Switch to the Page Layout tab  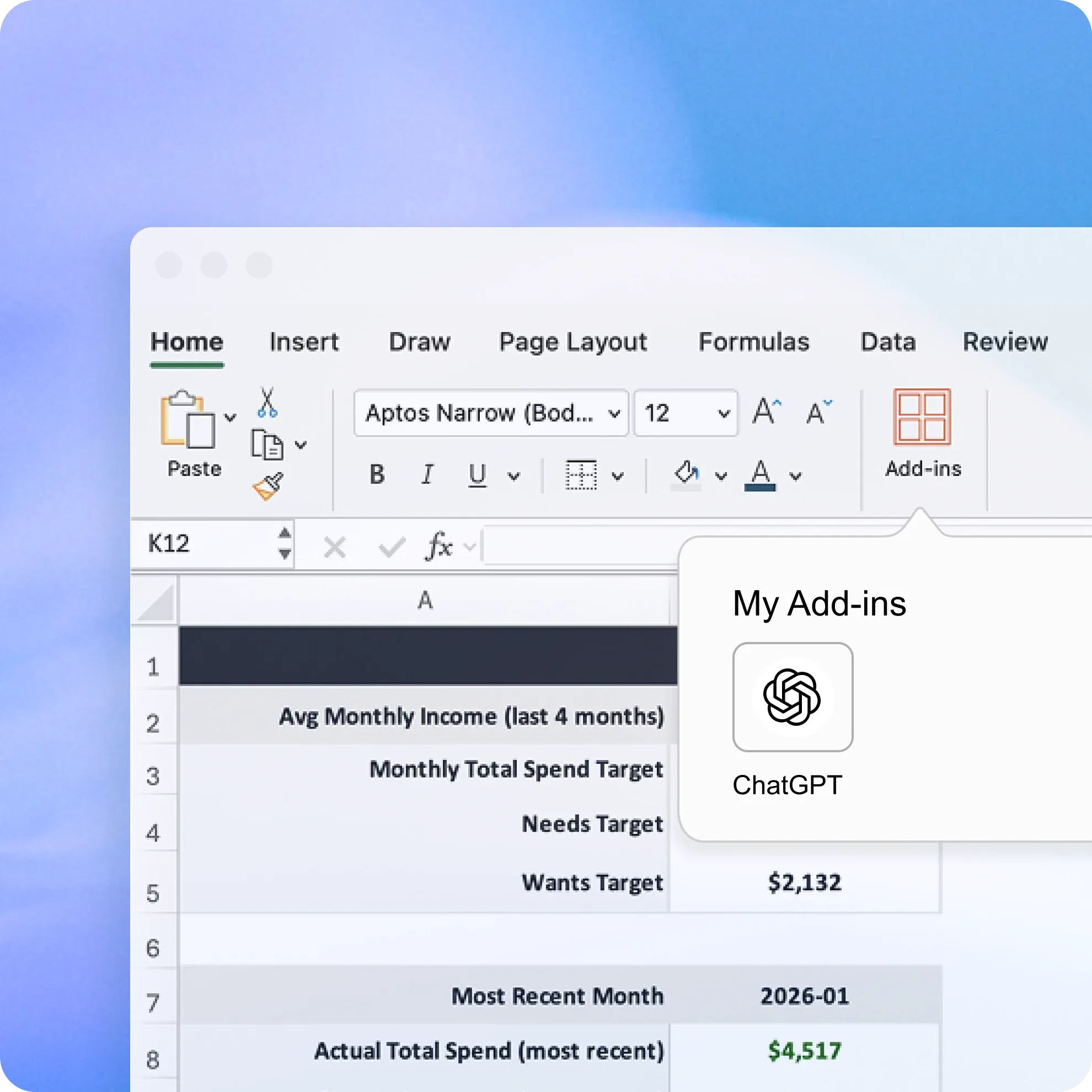pos(572,342)
